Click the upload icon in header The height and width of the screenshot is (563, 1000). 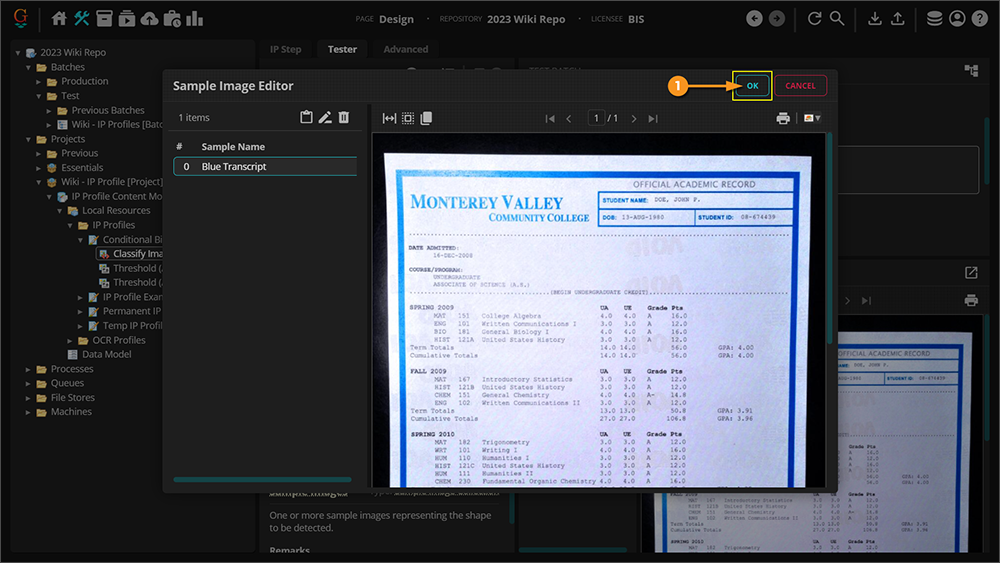coord(897,19)
